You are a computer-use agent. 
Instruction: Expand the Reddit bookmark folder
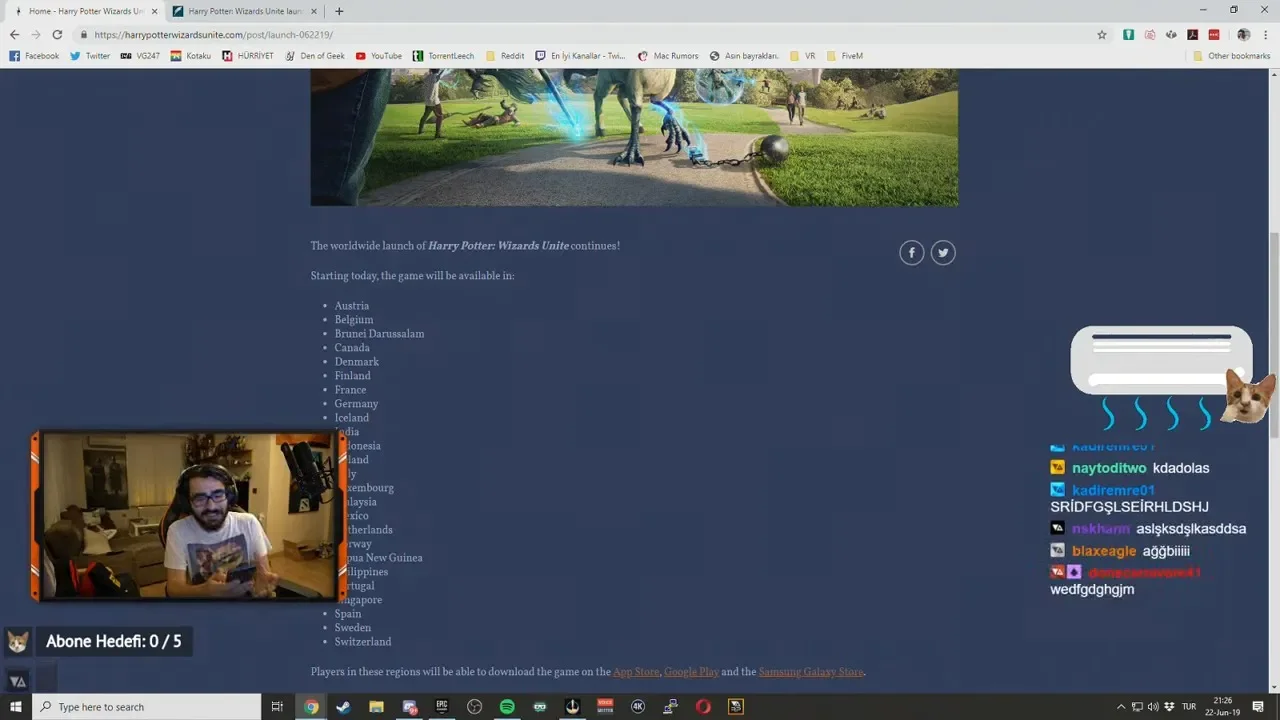click(x=505, y=56)
